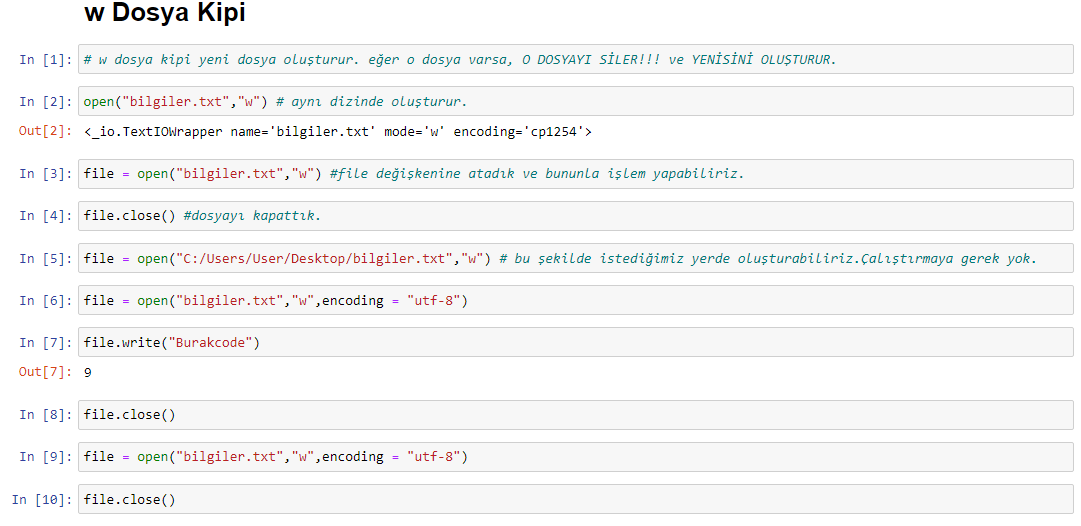Select cell In [9] open with utf-8
1081x526 pixels.
point(576,456)
